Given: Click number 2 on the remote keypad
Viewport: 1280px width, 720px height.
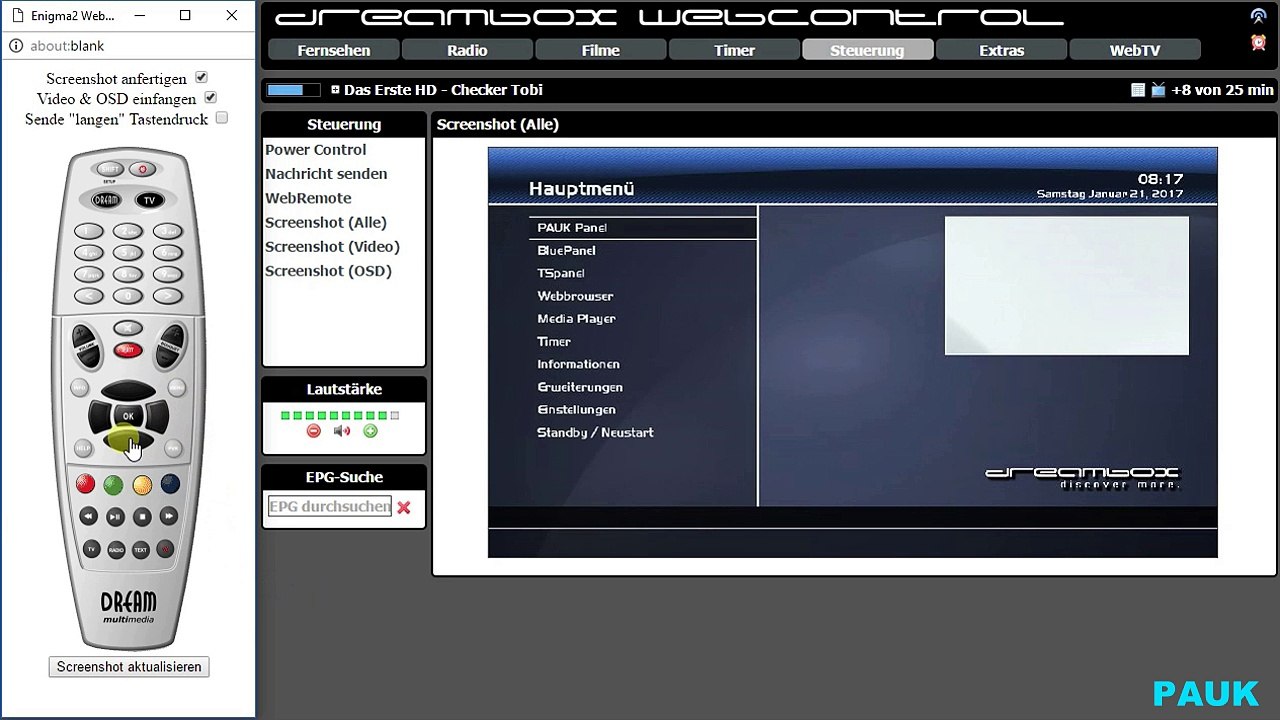Looking at the screenshot, I should coord(128,231).
